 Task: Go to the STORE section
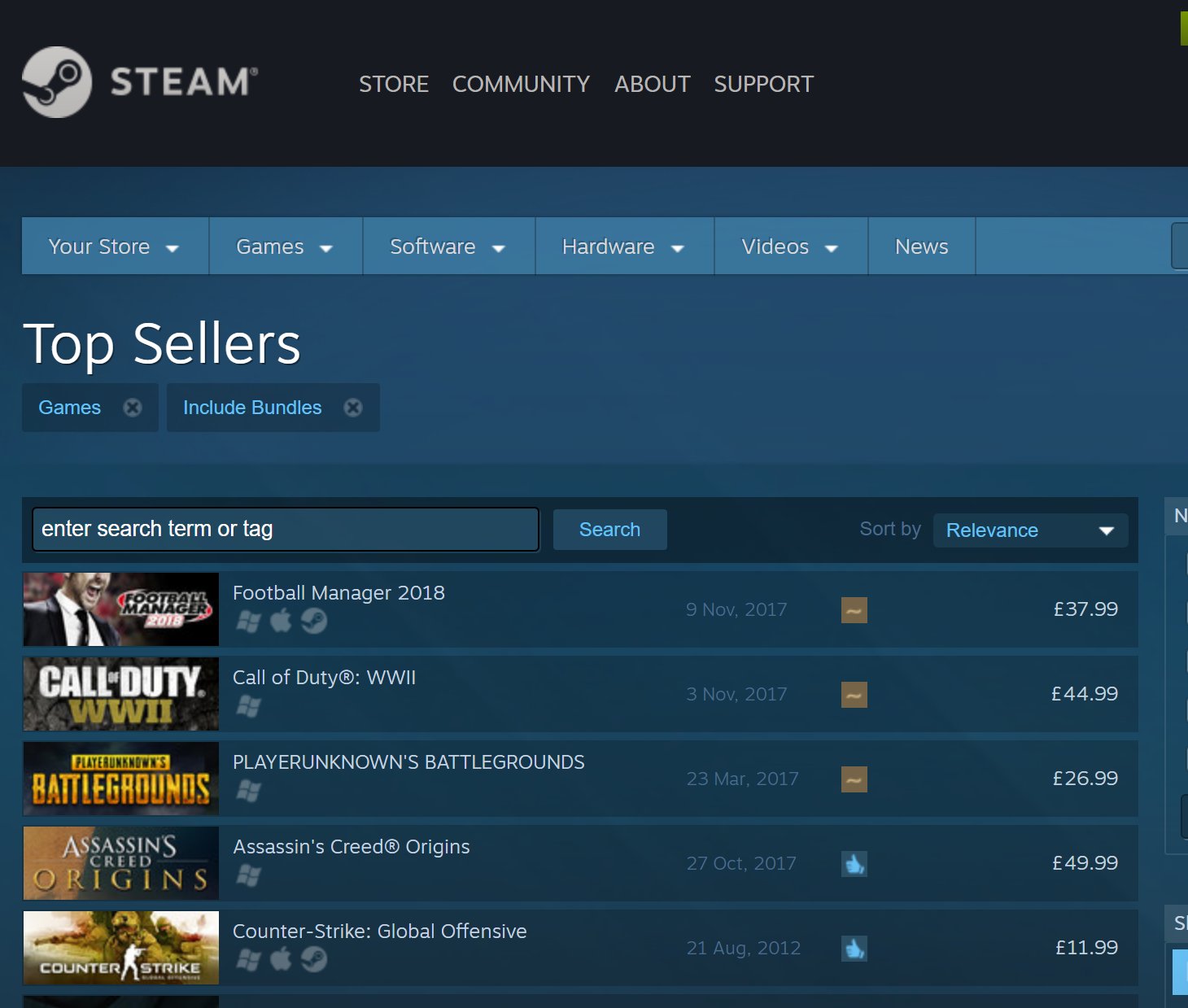pos(394,85)
